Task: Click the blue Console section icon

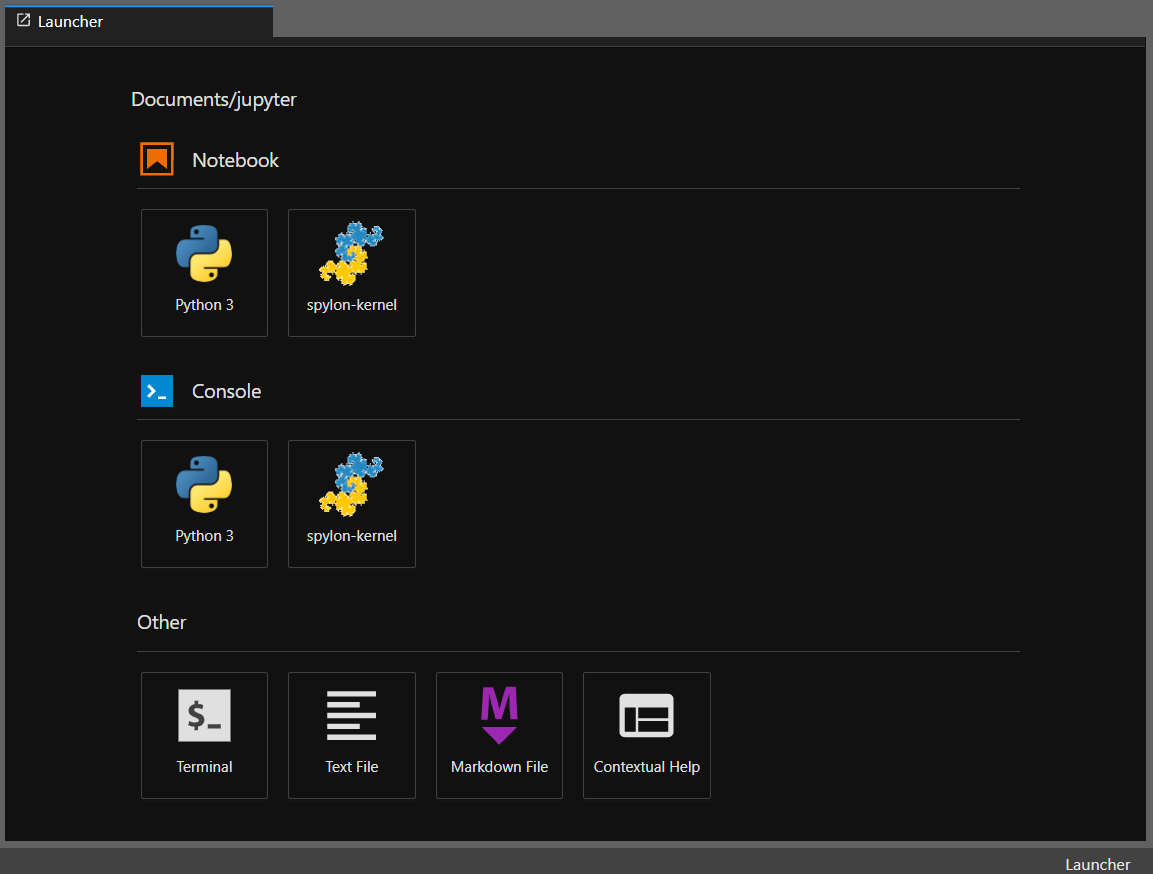Action: pos(157,391)
